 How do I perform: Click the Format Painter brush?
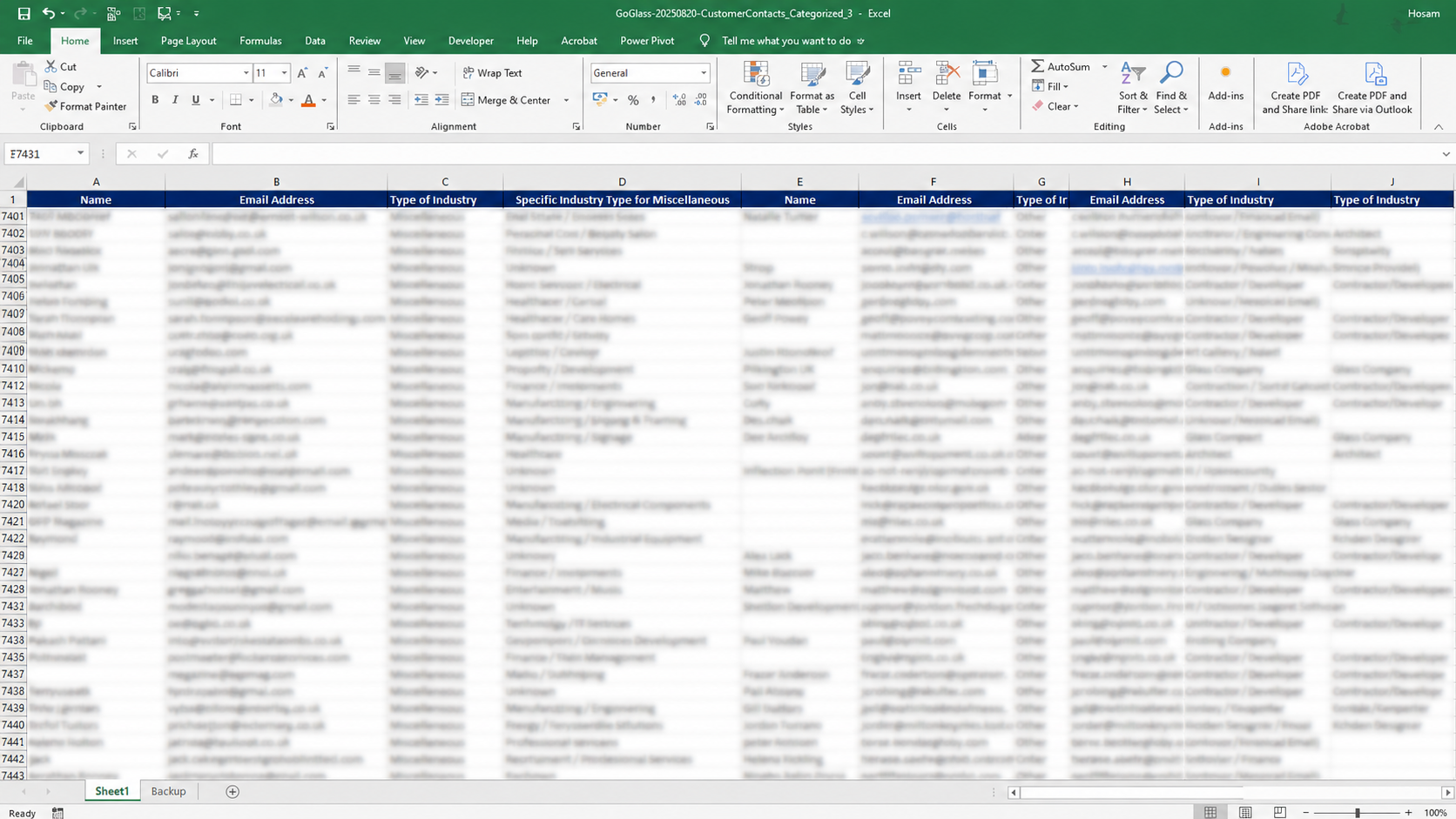coord(85,106)
